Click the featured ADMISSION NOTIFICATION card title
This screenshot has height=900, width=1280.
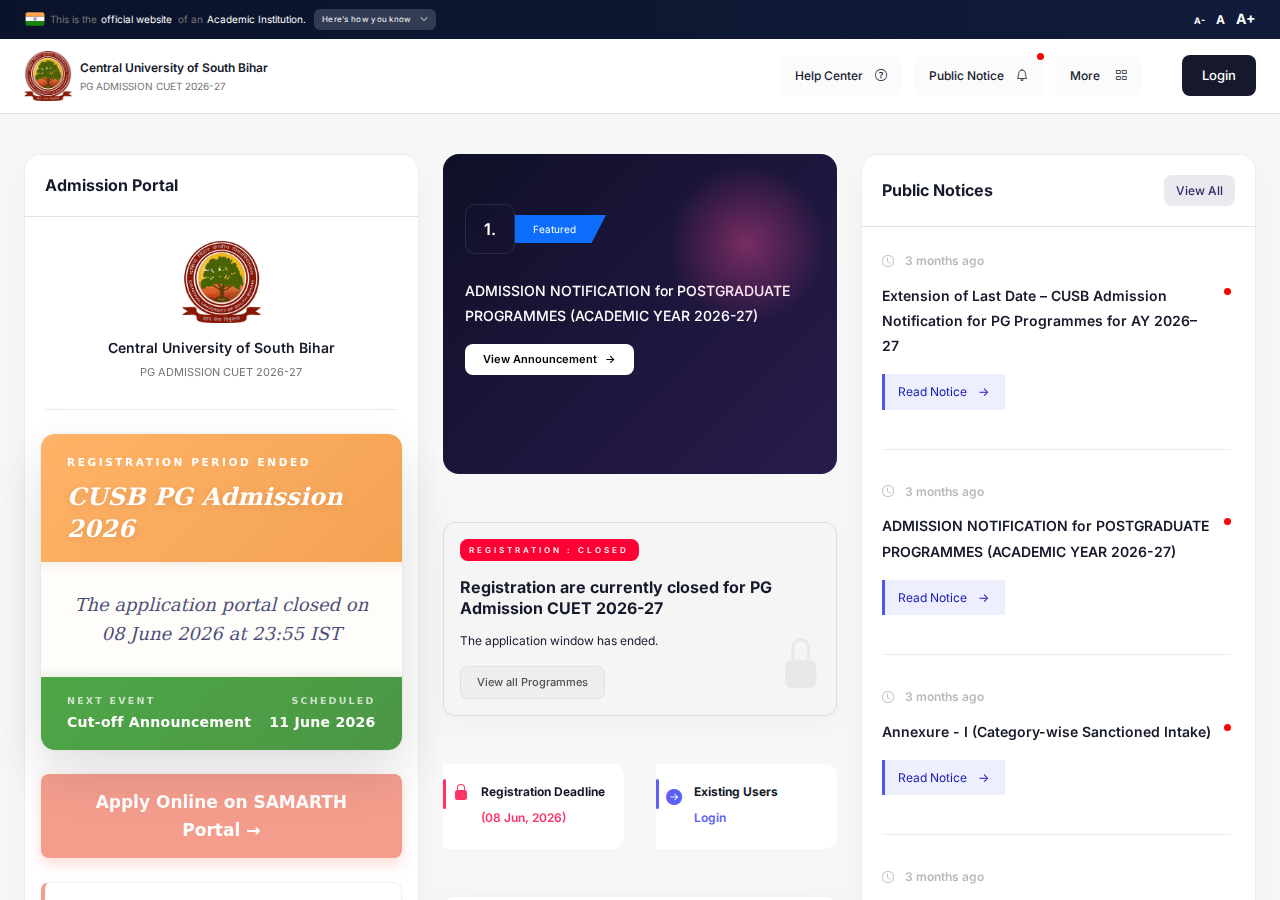click(x=628, y=303)
